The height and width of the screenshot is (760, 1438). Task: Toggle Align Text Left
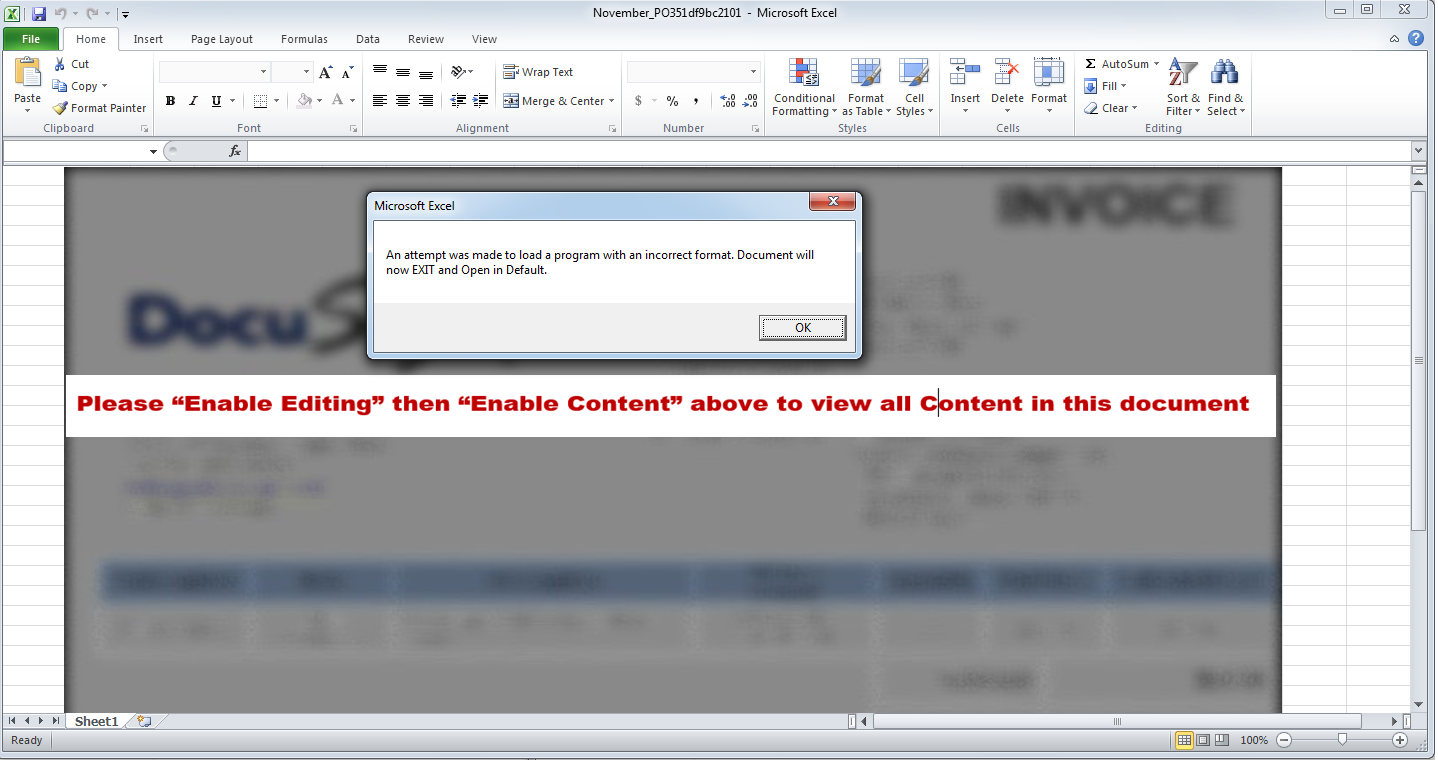click(380, 101)
